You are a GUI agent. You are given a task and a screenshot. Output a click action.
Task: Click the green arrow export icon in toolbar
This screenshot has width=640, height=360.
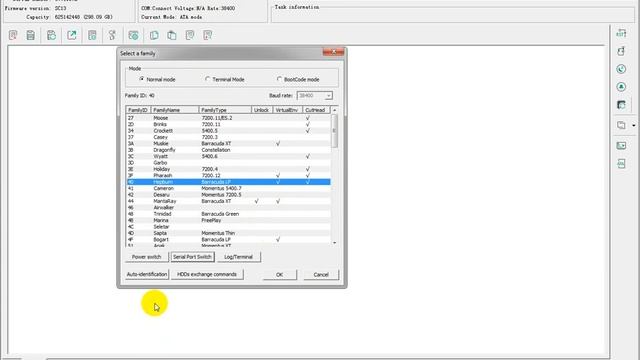pyautogui.click(x=72, y=35)
